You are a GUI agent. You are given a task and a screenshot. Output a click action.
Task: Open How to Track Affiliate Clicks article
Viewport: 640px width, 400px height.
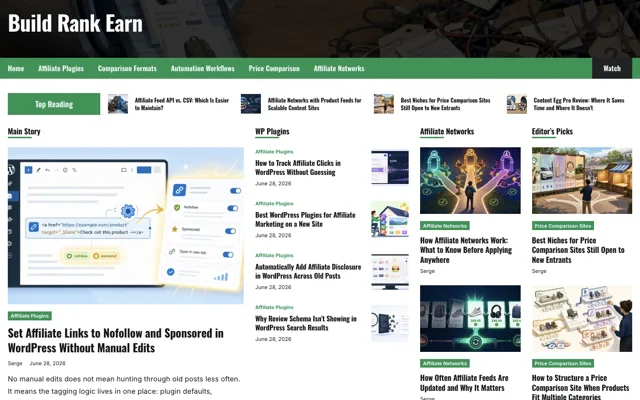point(298,168)
